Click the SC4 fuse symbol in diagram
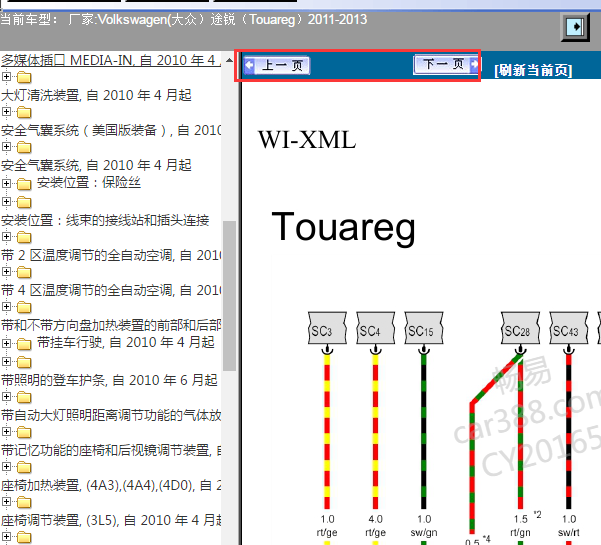 (375, 329)
